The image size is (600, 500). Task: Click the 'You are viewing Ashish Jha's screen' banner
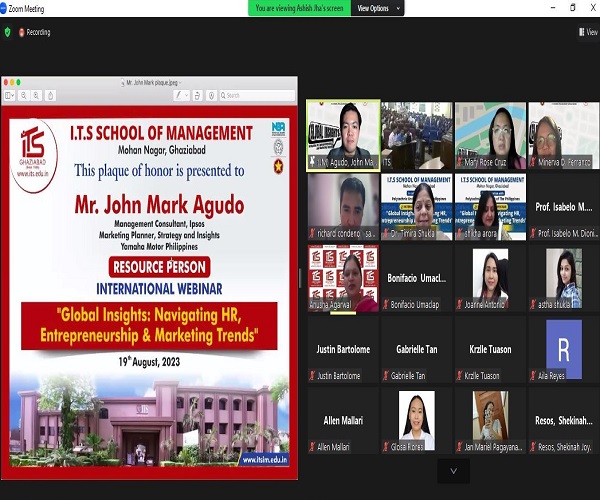(x=299, y=8)
